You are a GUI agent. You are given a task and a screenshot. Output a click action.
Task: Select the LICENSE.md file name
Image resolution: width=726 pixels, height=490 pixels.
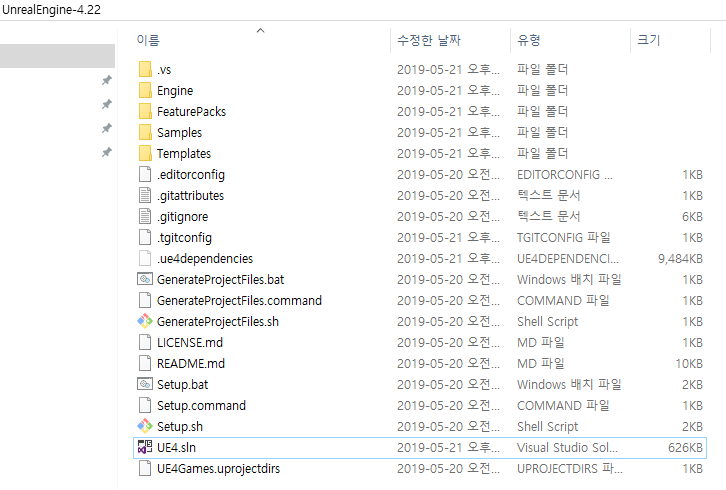pyautogui.click(x=190, y=342)
